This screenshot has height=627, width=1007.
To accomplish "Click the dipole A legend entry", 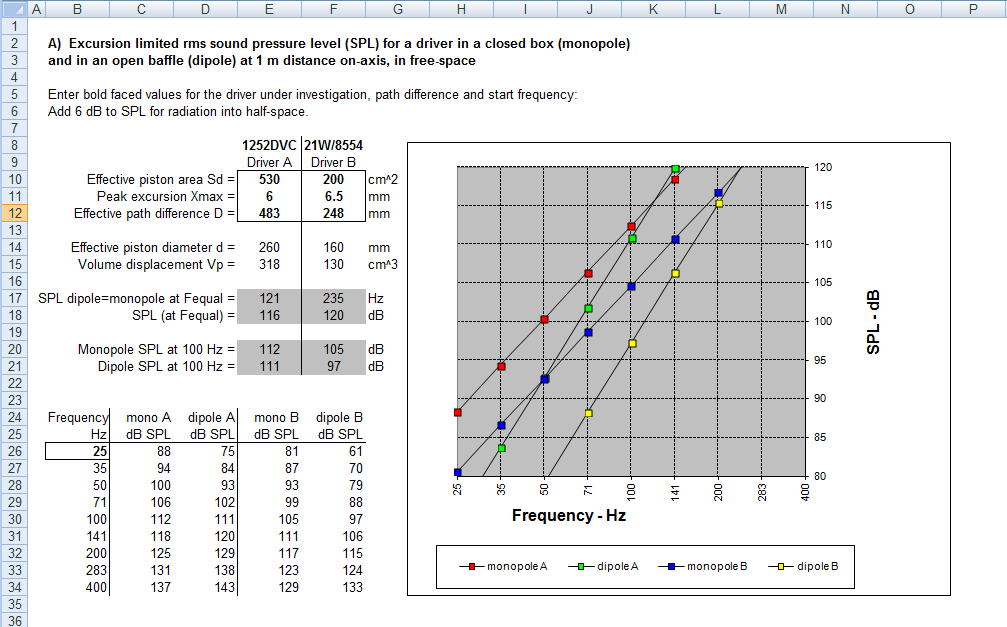I will (x=604, y=567).
